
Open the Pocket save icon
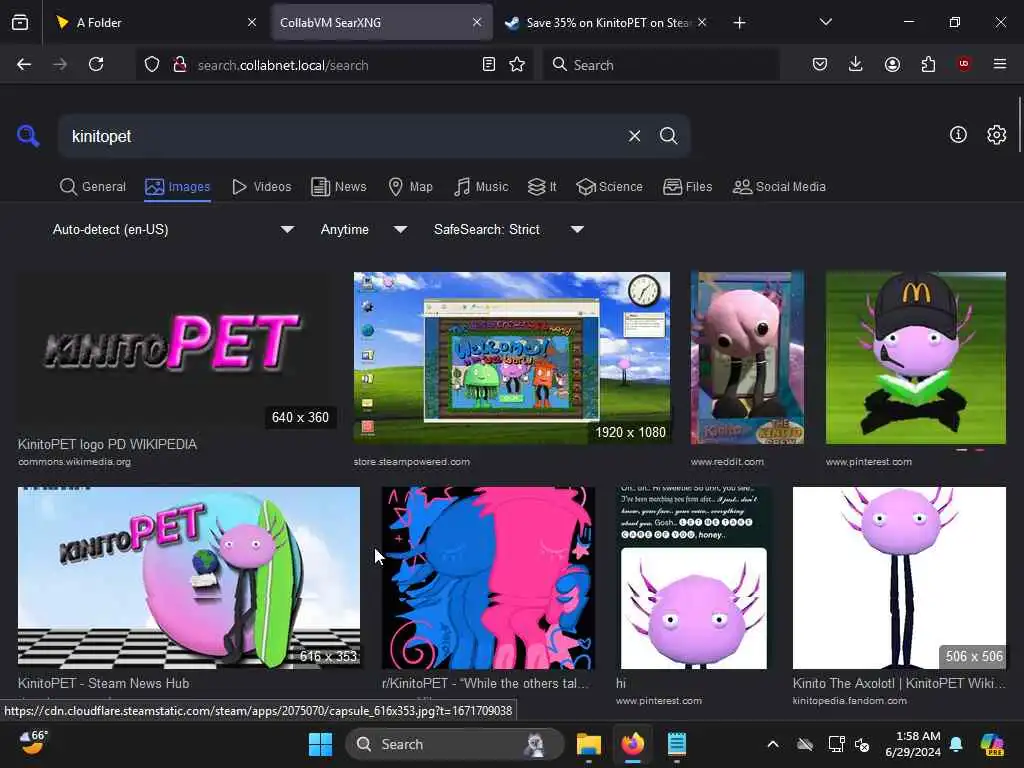tap(820, 64)
